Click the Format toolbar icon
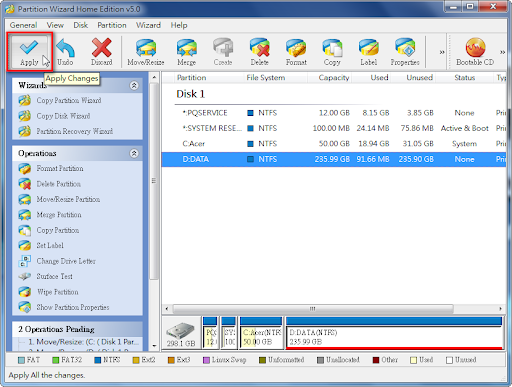The height and width of the screenshot is (387, 512). [x=296, y=51]
